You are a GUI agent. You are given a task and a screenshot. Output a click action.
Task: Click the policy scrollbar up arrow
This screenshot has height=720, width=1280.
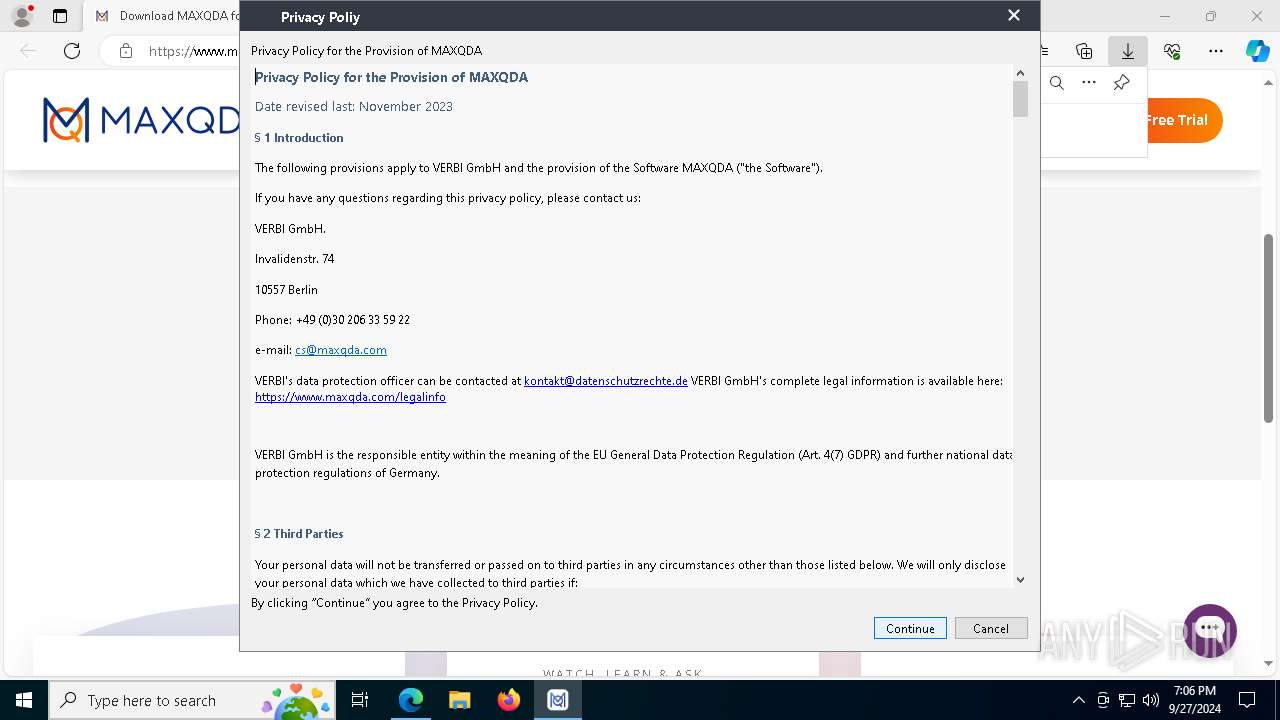[x=1020, y=73]
